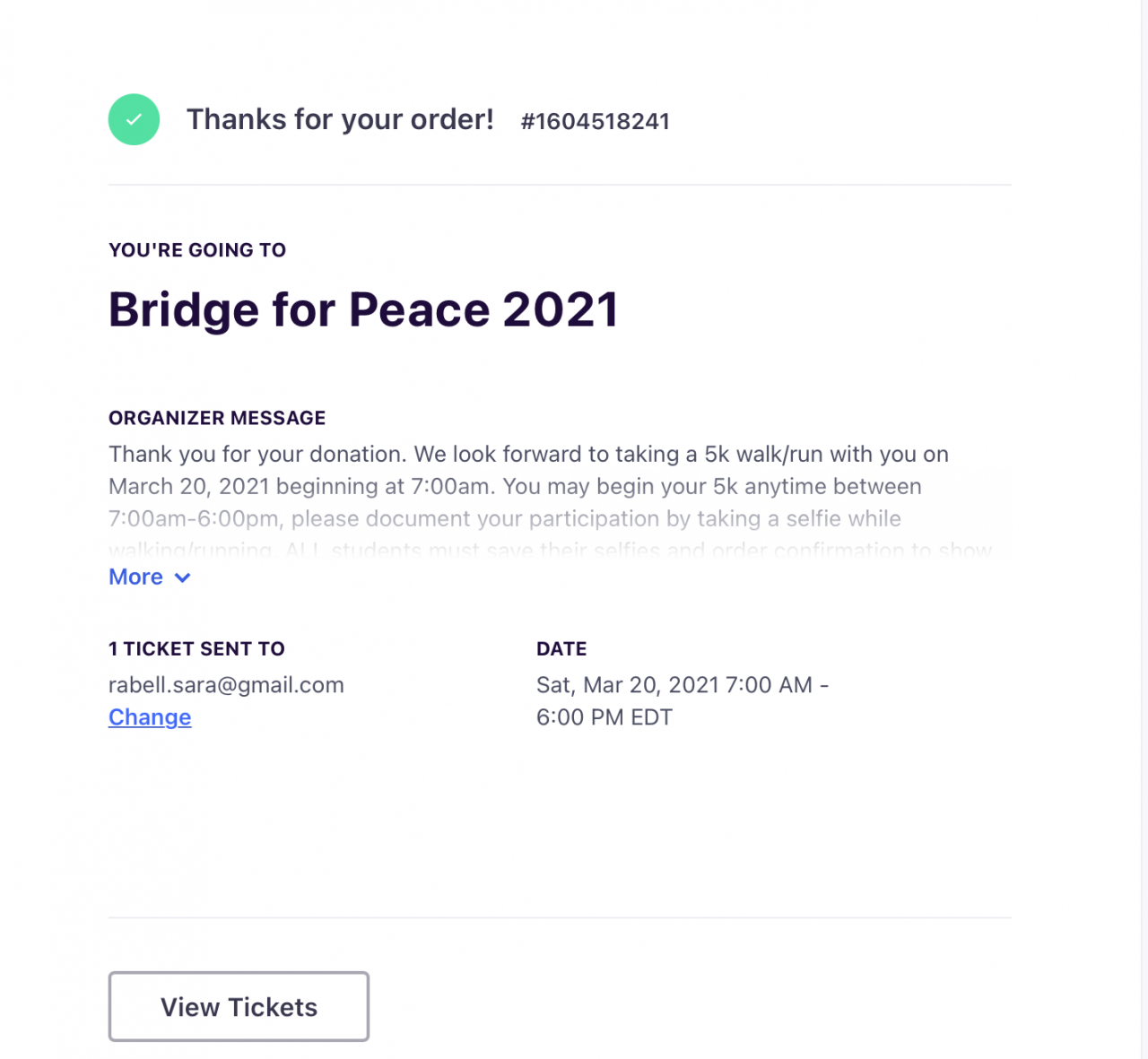Click the Bridge for Peace 2021 title
Screen dimensions: 1148x1059
363,310
